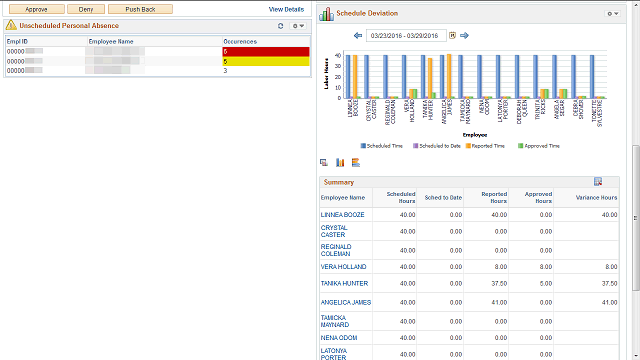Switch to vertical bar chart view

[x=340, y=162]
